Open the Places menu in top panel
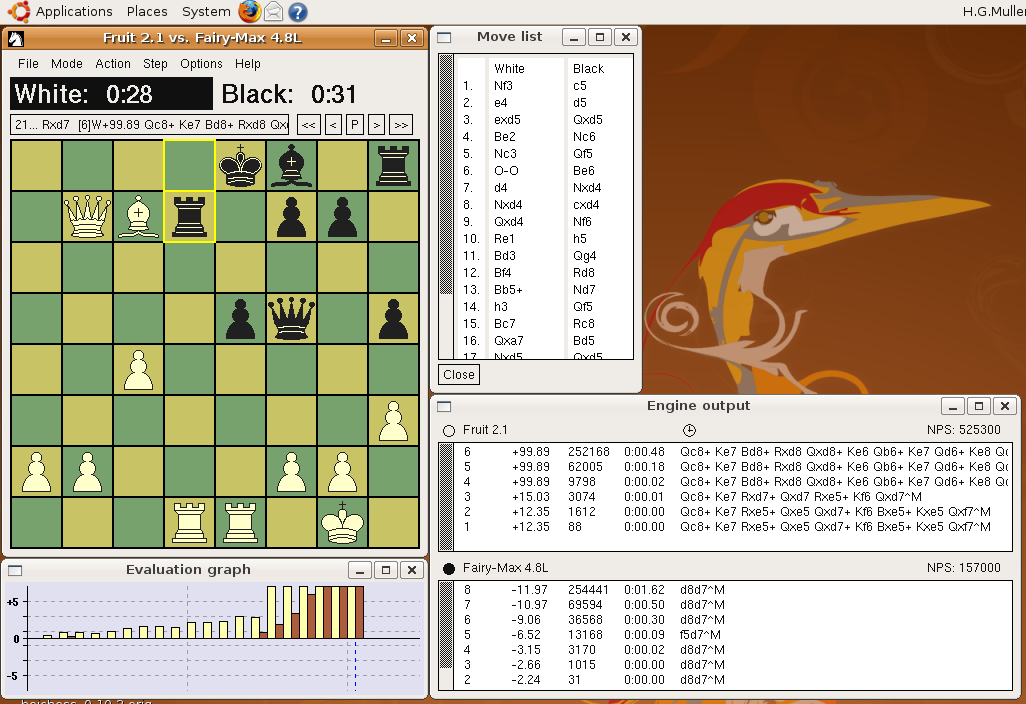This screenshot has width=1026, height=704. [x=147, y=11]
